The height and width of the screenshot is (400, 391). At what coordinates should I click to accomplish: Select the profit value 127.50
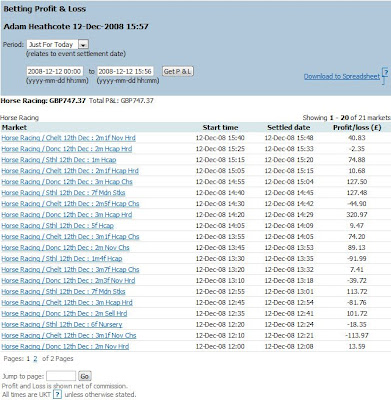pyautogui.click(x=357, y=182)
